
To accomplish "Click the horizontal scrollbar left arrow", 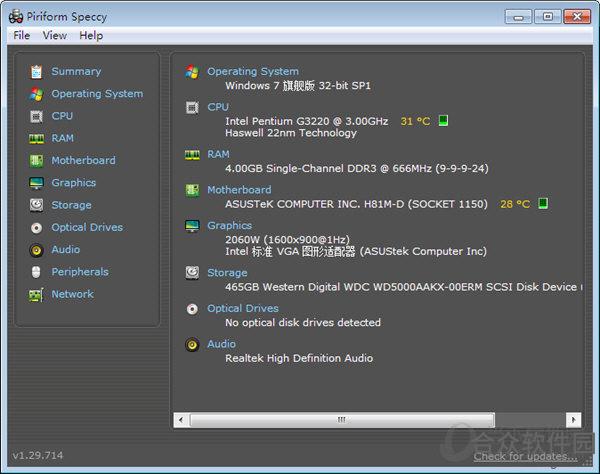I will pos(181,420).
